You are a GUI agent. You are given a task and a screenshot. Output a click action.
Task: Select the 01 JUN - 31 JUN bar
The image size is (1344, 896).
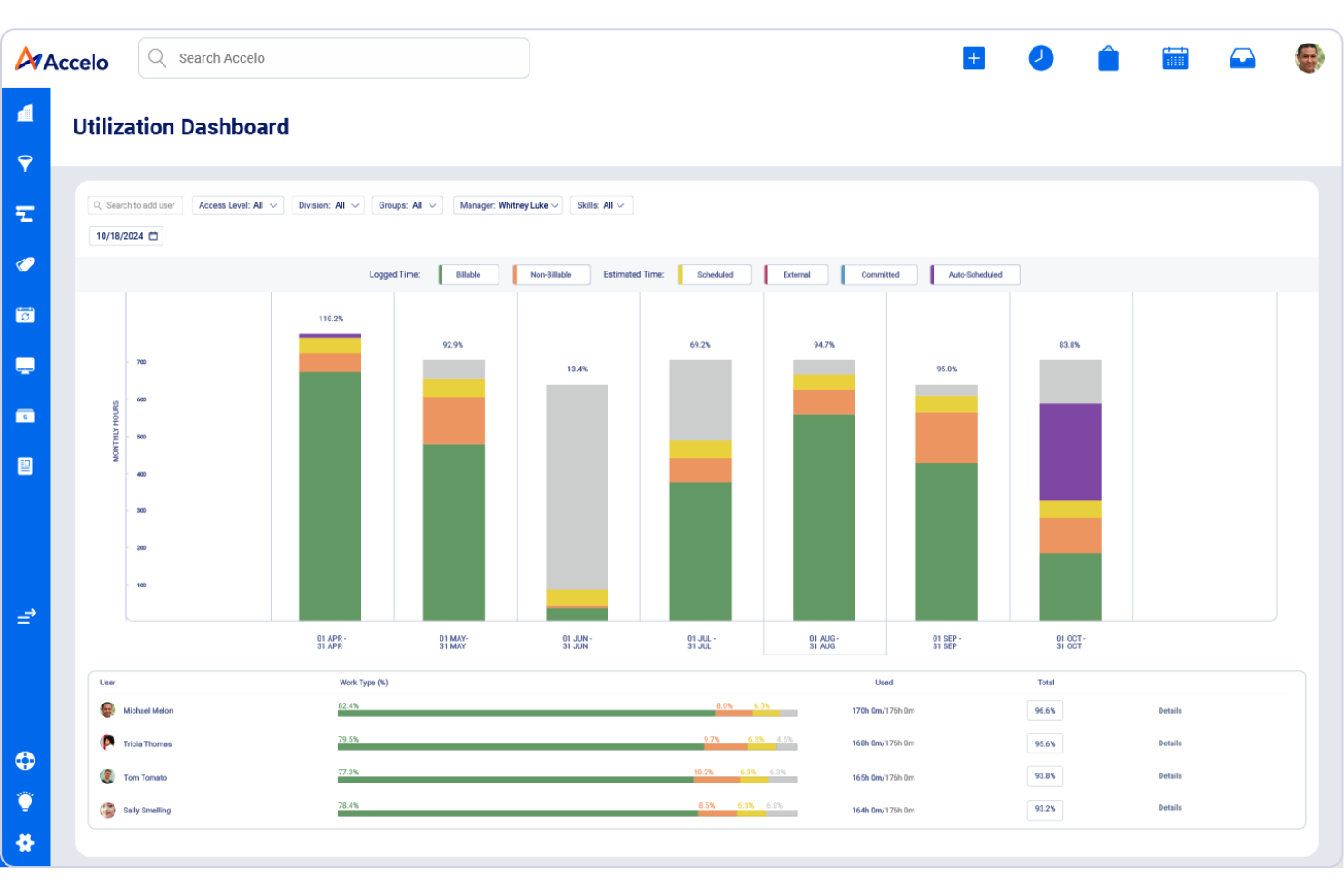pos(577,503)
